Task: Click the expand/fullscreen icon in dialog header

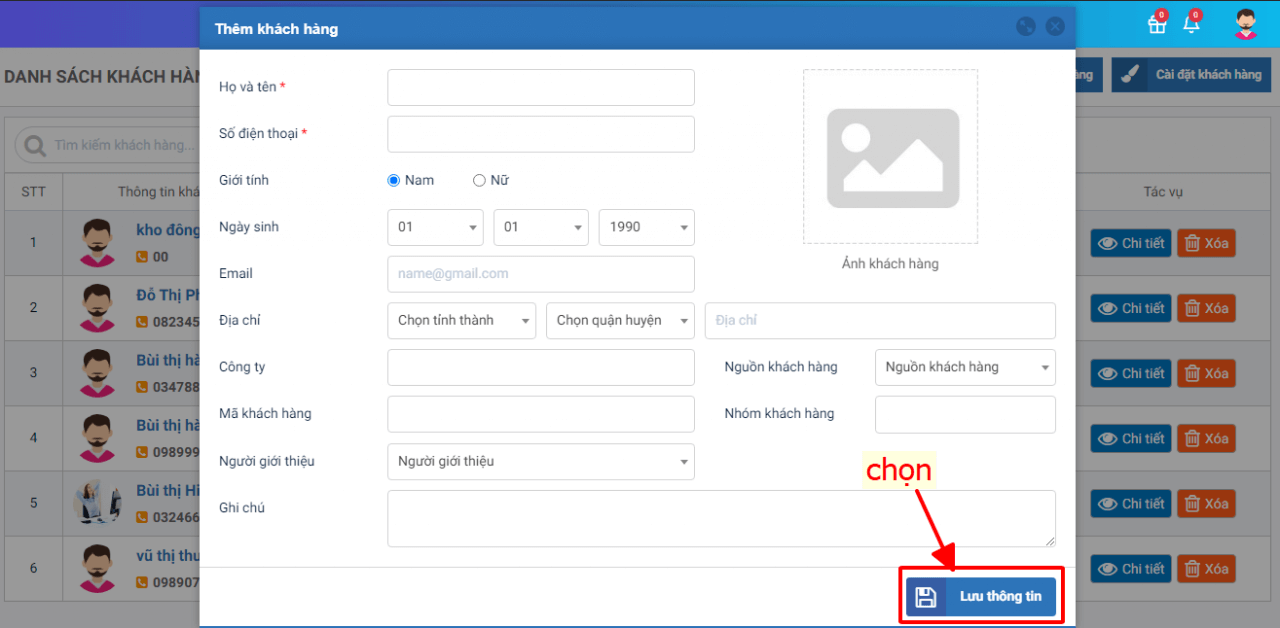Action: pos(1025,27)
